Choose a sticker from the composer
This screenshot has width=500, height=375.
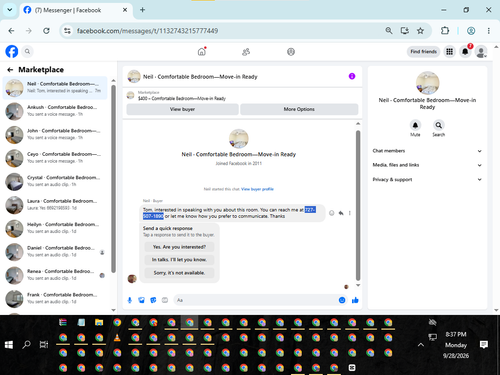coord(153,300)
